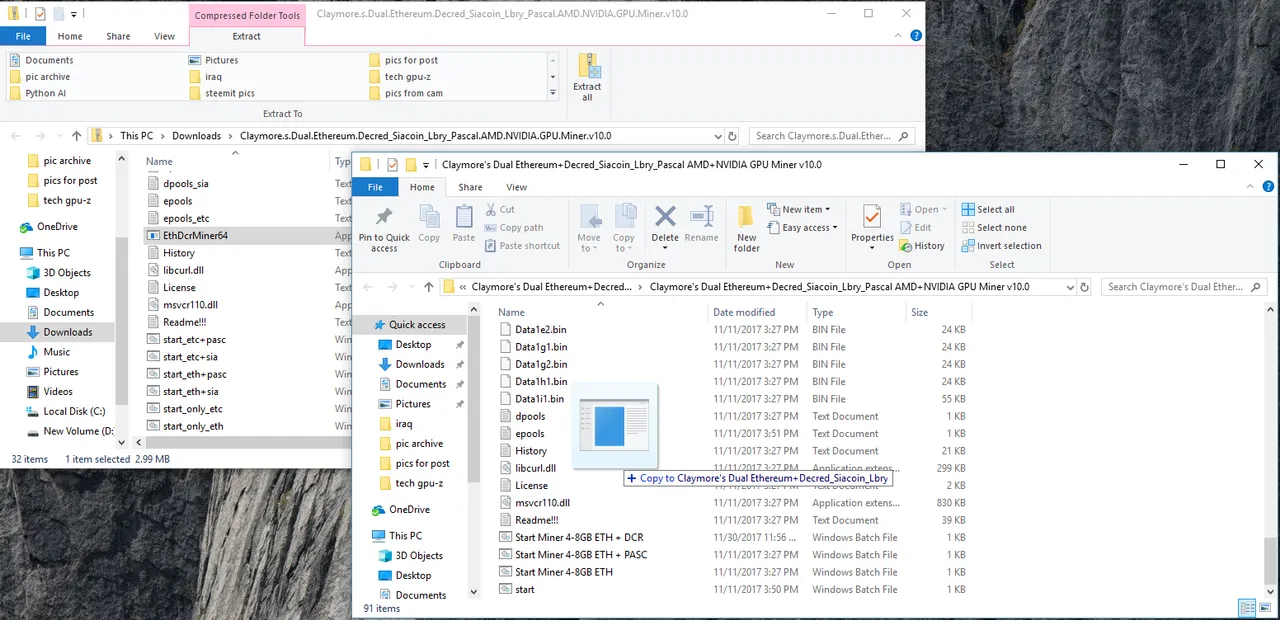This screenshot has height=620, width=1280.
Task: Open Extract tab in back window
Action: click(x=247, y=36)
